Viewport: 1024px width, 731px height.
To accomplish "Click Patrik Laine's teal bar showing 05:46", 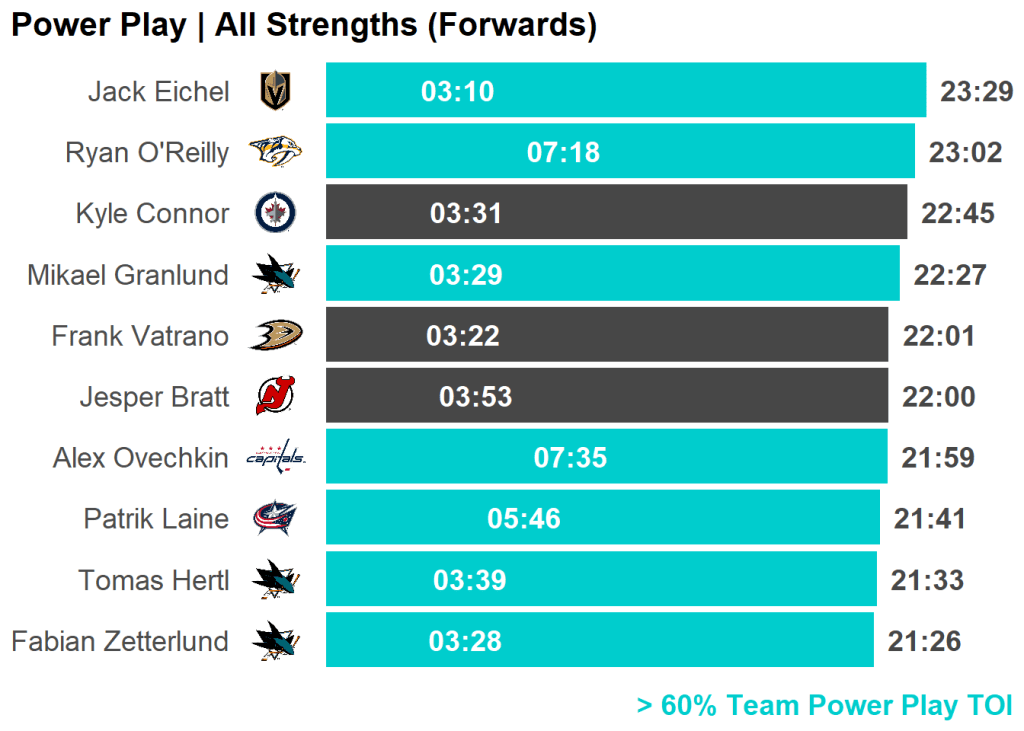I will pos(602,518).
